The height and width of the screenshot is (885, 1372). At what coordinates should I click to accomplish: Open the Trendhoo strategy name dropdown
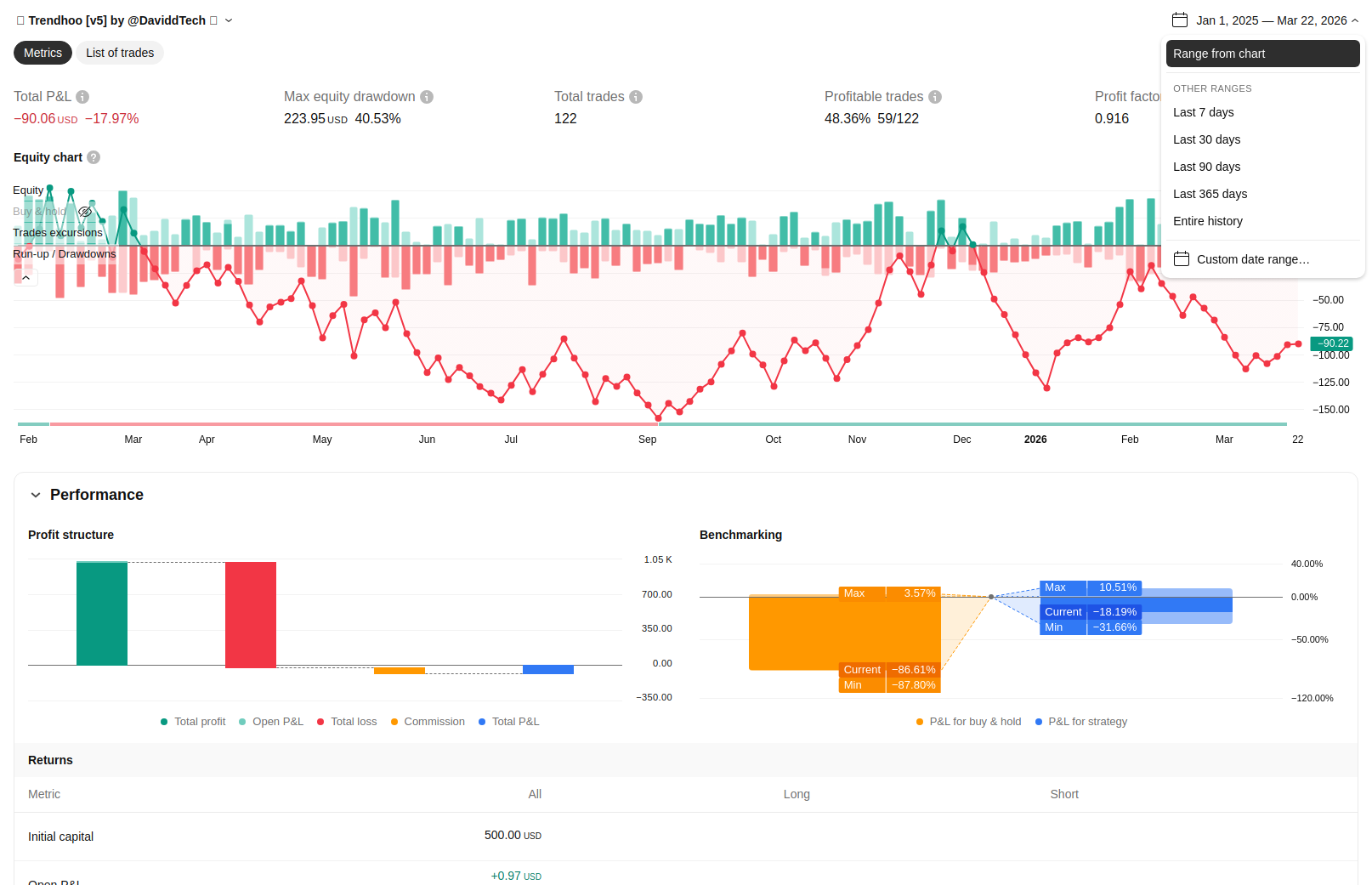point(229,20)
